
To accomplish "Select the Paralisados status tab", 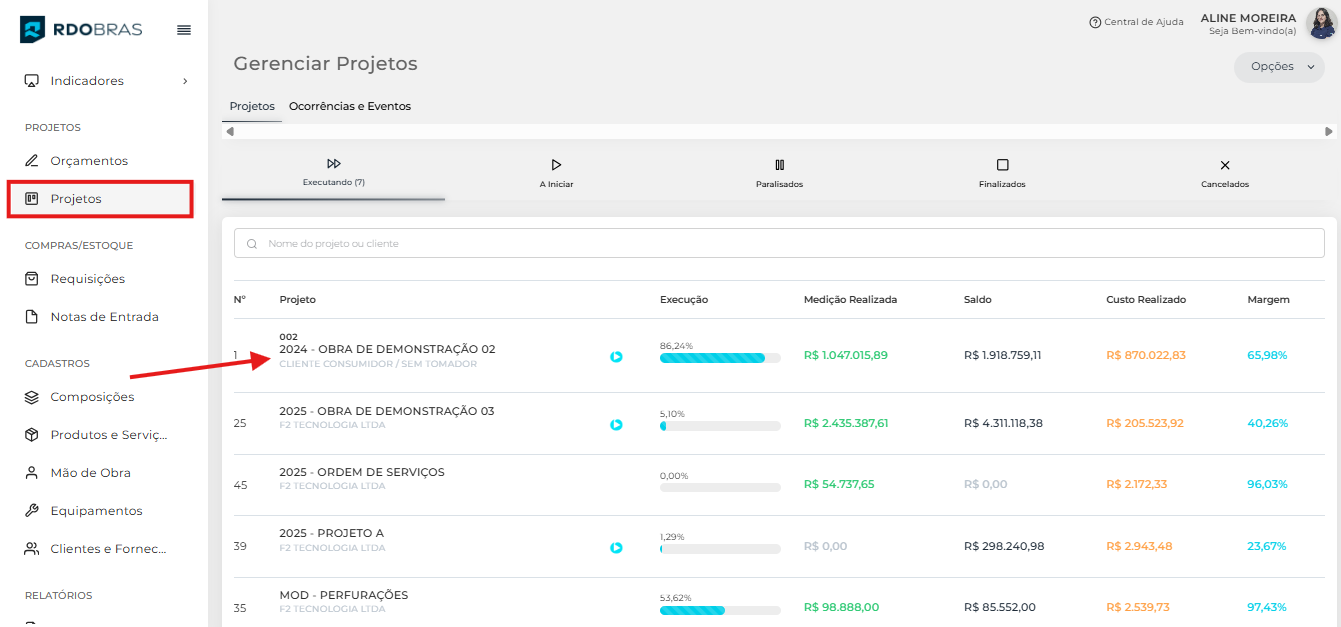I will click(x=779, y=173).
